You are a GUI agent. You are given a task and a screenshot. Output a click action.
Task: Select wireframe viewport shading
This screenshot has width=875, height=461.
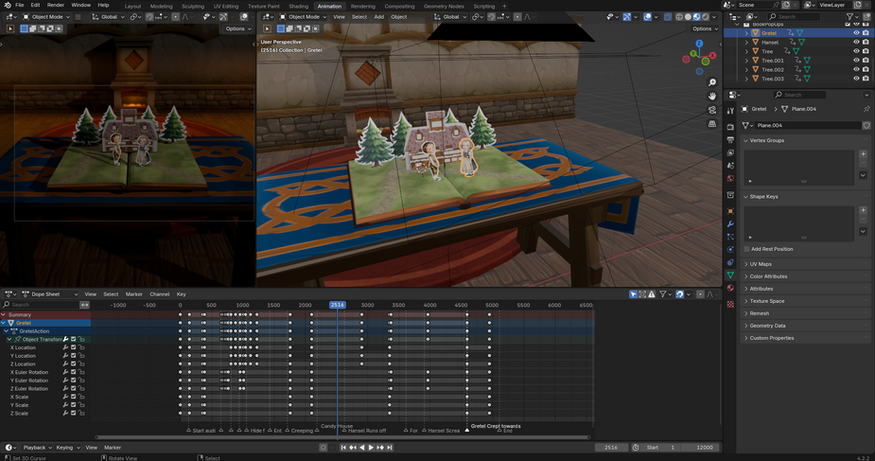tap(679, 17)
